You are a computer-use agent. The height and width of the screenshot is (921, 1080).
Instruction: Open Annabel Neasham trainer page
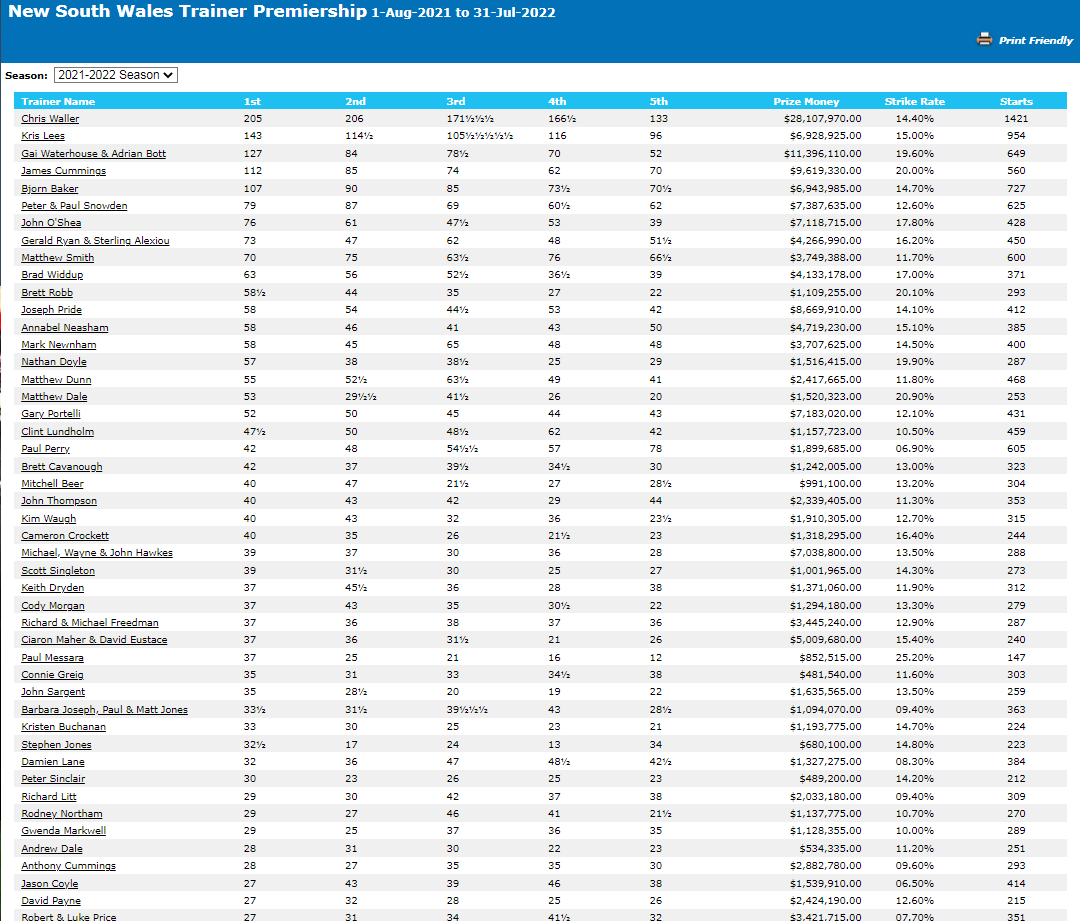tap(64, 328)
